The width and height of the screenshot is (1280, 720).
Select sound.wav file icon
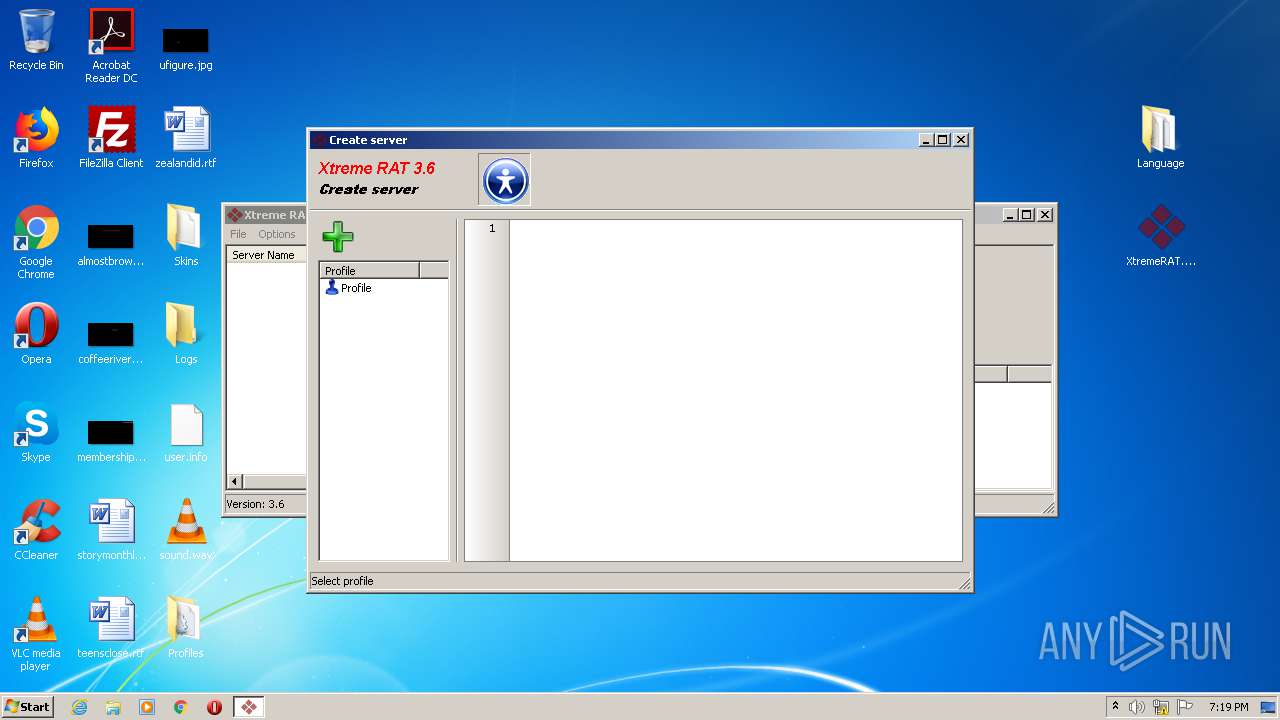point(186,530)
